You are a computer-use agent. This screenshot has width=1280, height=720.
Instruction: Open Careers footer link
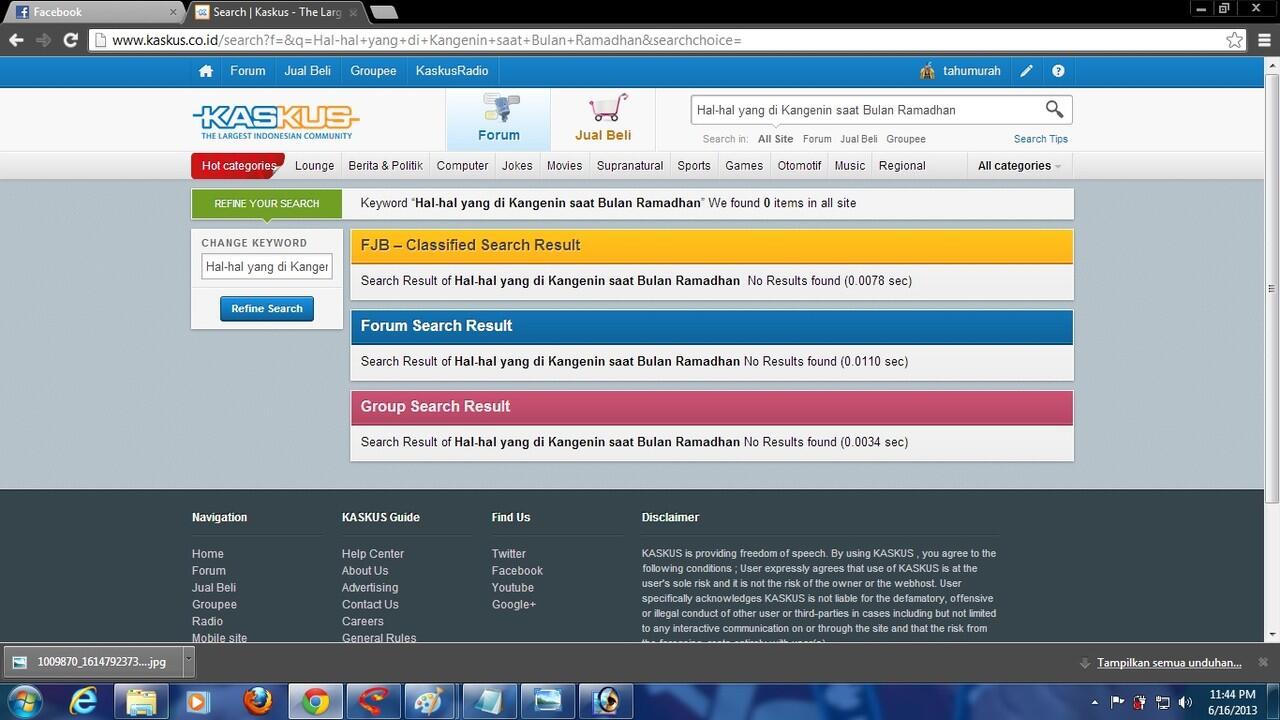pos(362,621)
